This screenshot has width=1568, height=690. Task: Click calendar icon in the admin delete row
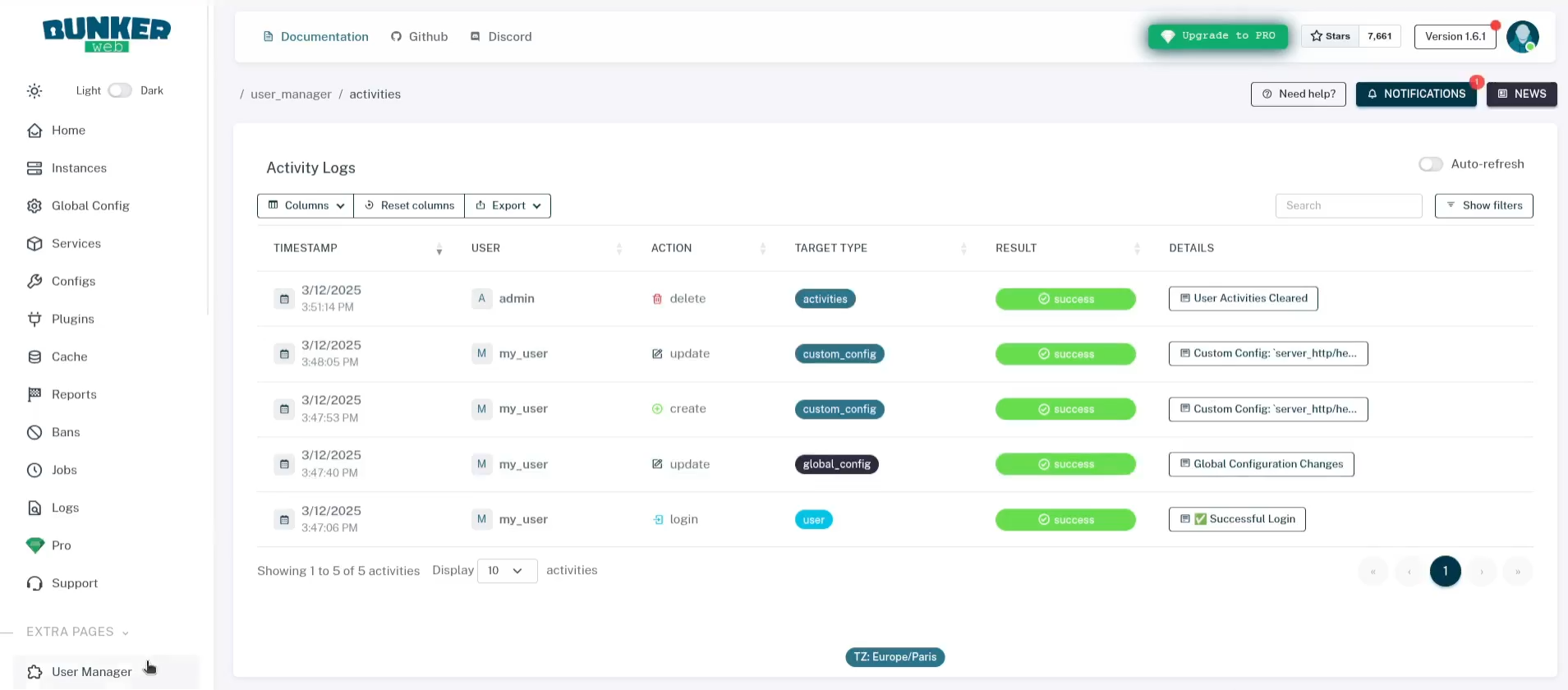pos(284,299)
